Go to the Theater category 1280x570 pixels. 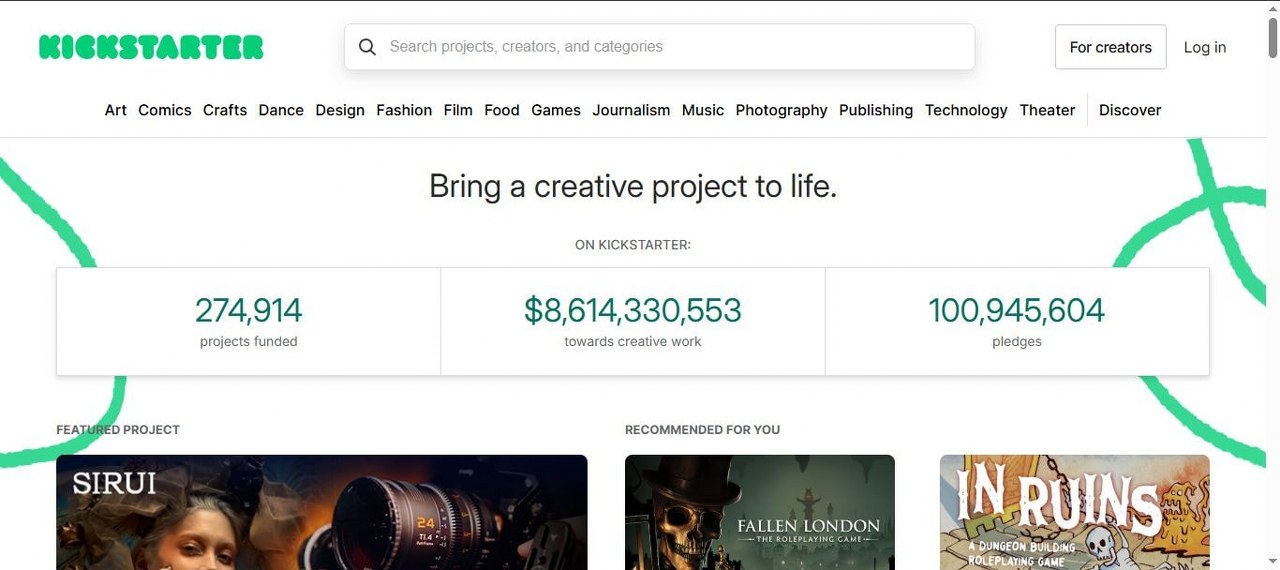[1047, 110]
